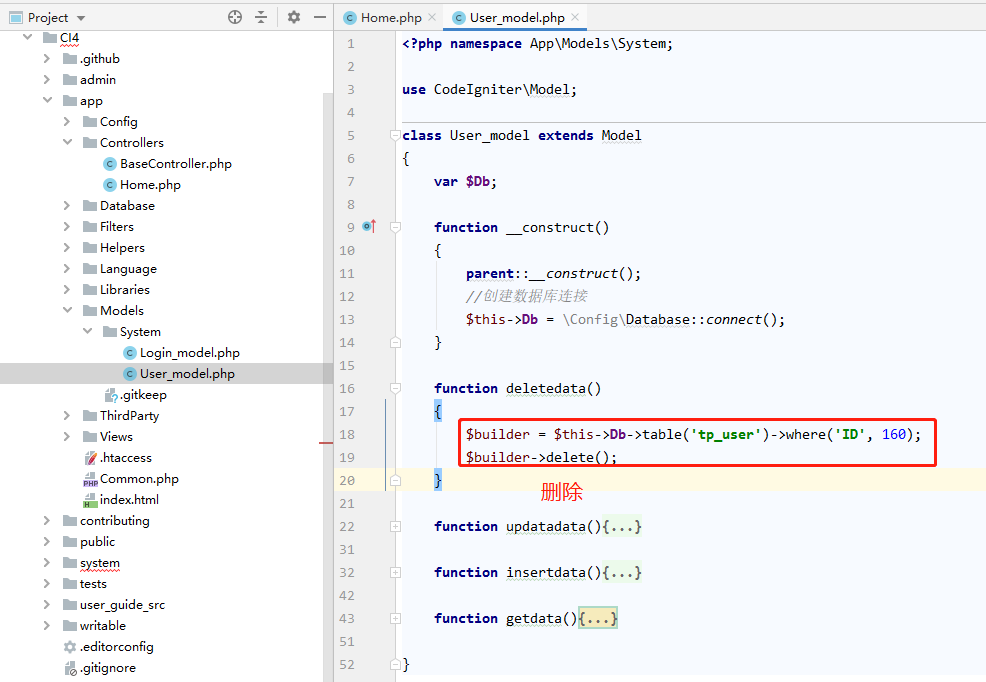This screenshot has height=682, width=986.
Task: Select User_model.php in project tree
Action: coord(187,373)
